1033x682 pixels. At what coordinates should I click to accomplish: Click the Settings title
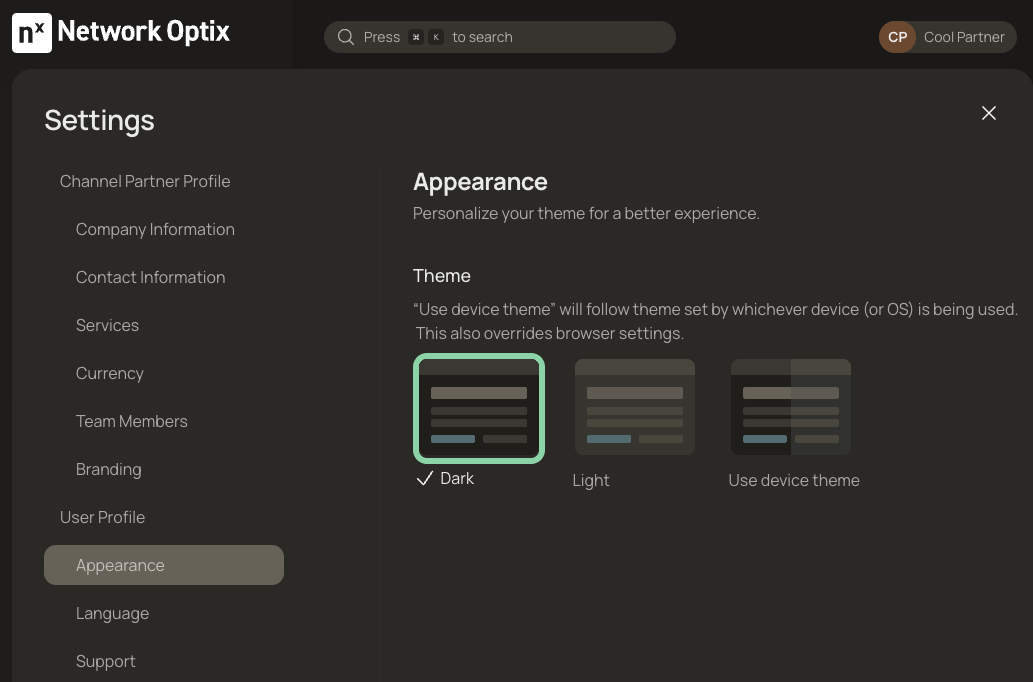click(99, 121)
